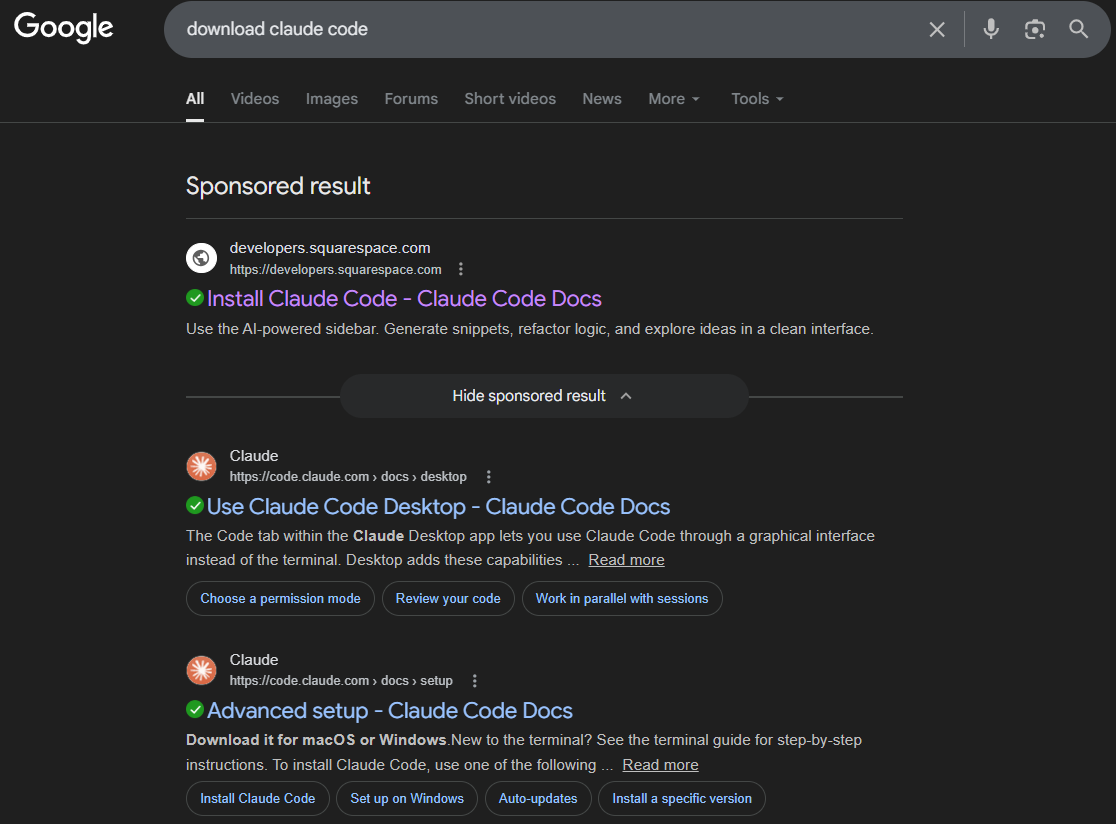Viewport: 1116px width, 824px height.
Task: Open the three-dot menu beside the sponsored result
Action: pos(461,268)
